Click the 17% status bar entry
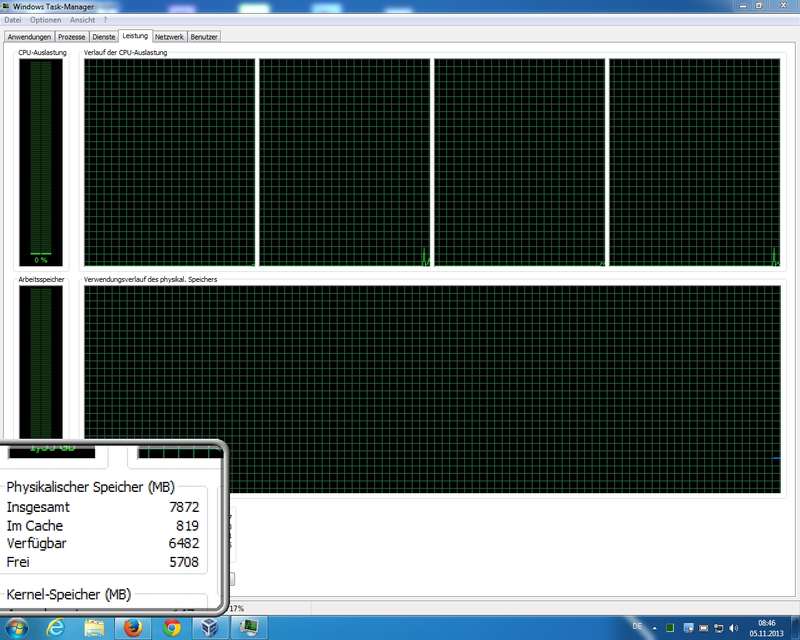Image resolution: width=800 pixels, height=640 pixels. point(237,608)
